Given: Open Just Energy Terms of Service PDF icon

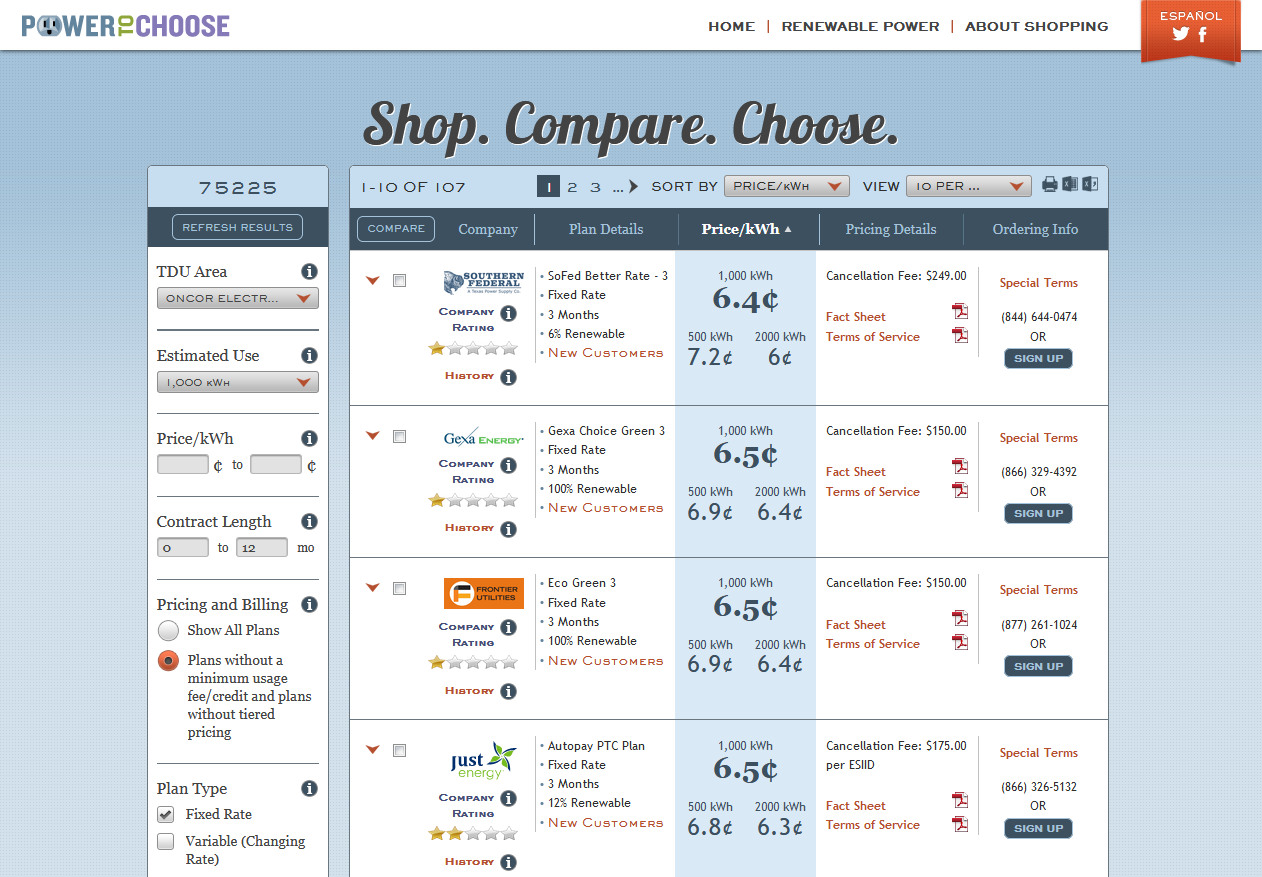Looking at the screenshot, I should (960, 824).
